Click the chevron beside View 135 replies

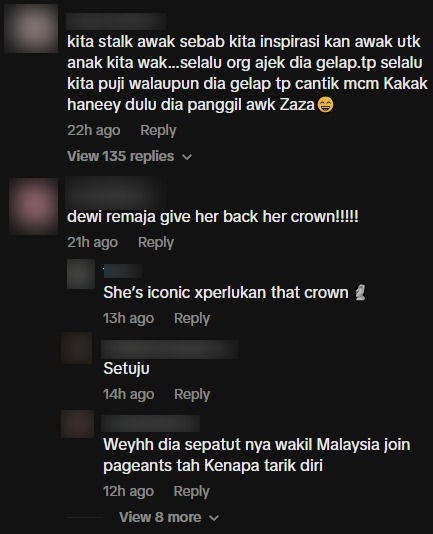click(x=187, y=157)
